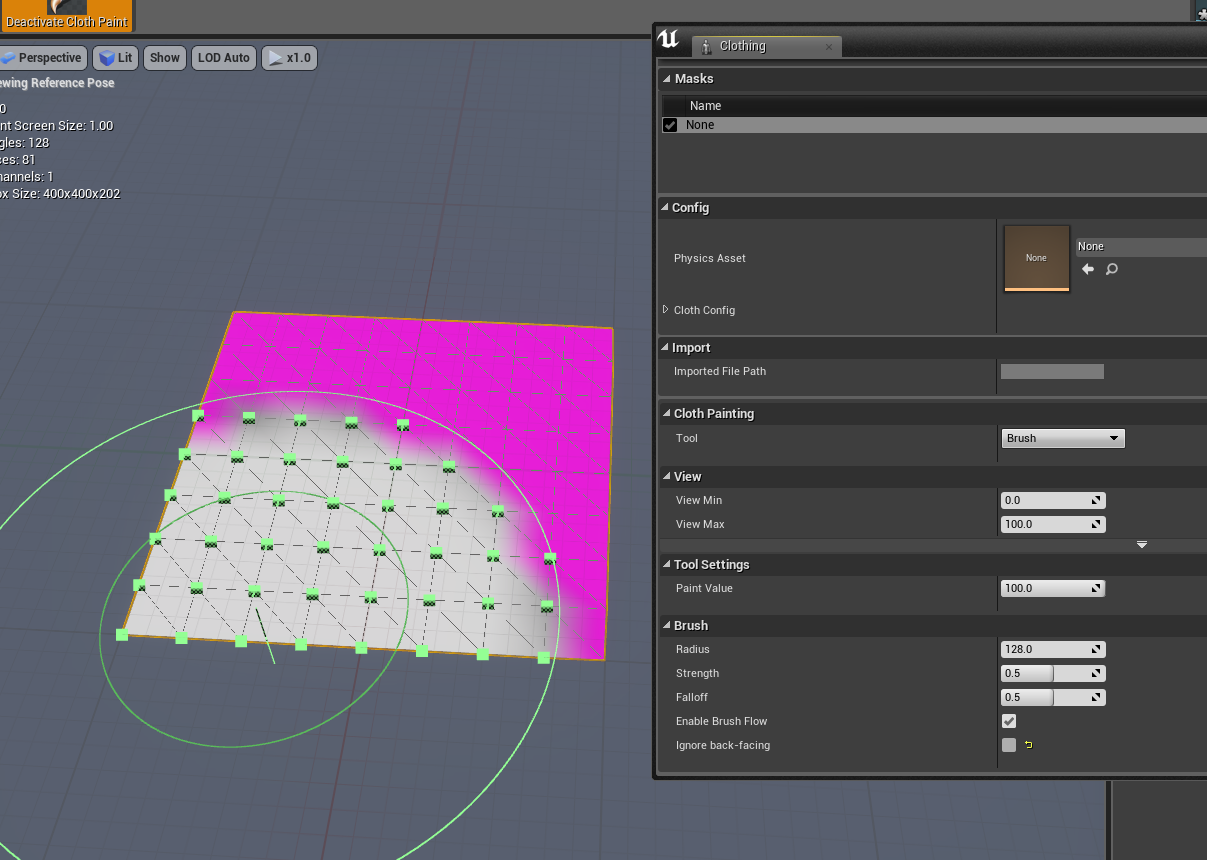
Task: Click the Unreal Engine logo icon
Action: [x=669, y=41]
